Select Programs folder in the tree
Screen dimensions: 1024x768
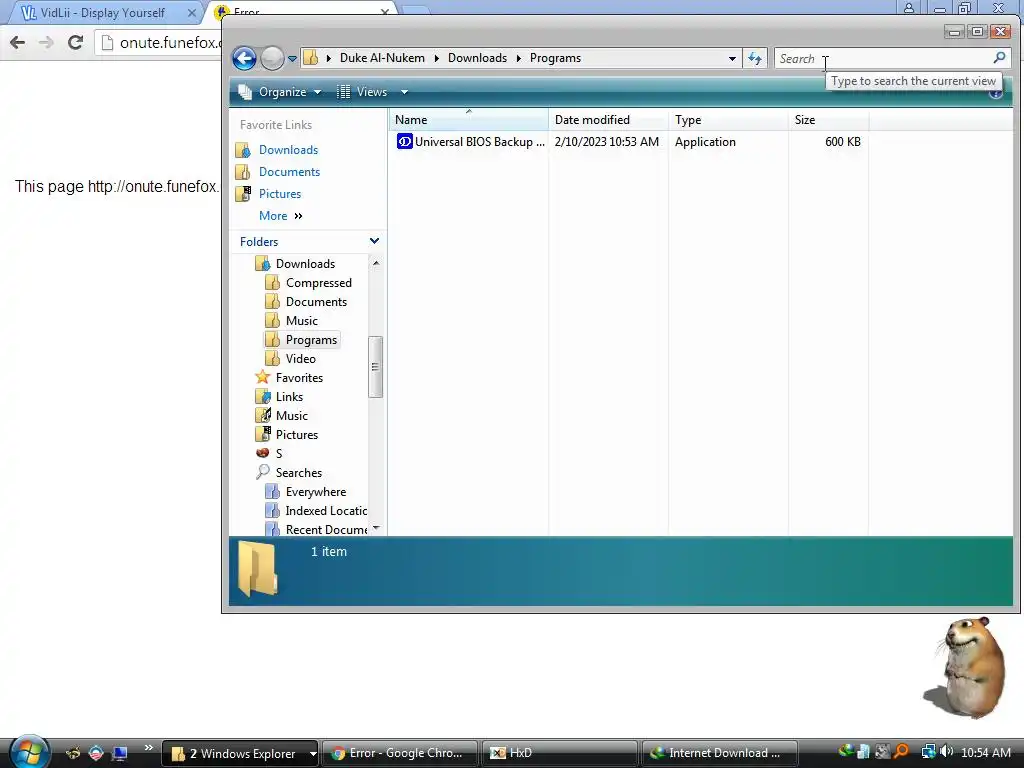[x=311, y=340]
